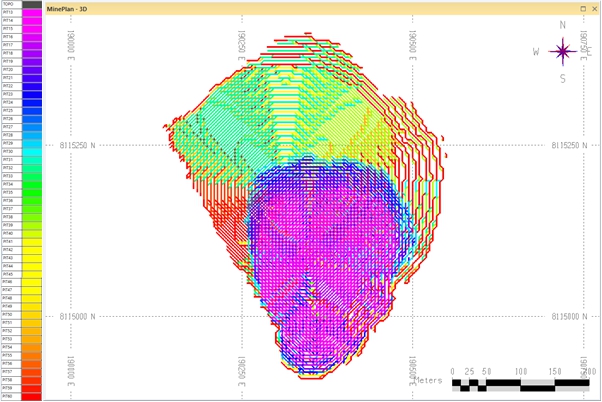Click the TOPO gray legend swatch
The width and height of the screenshot is (602, 402).
pos(32,5)
